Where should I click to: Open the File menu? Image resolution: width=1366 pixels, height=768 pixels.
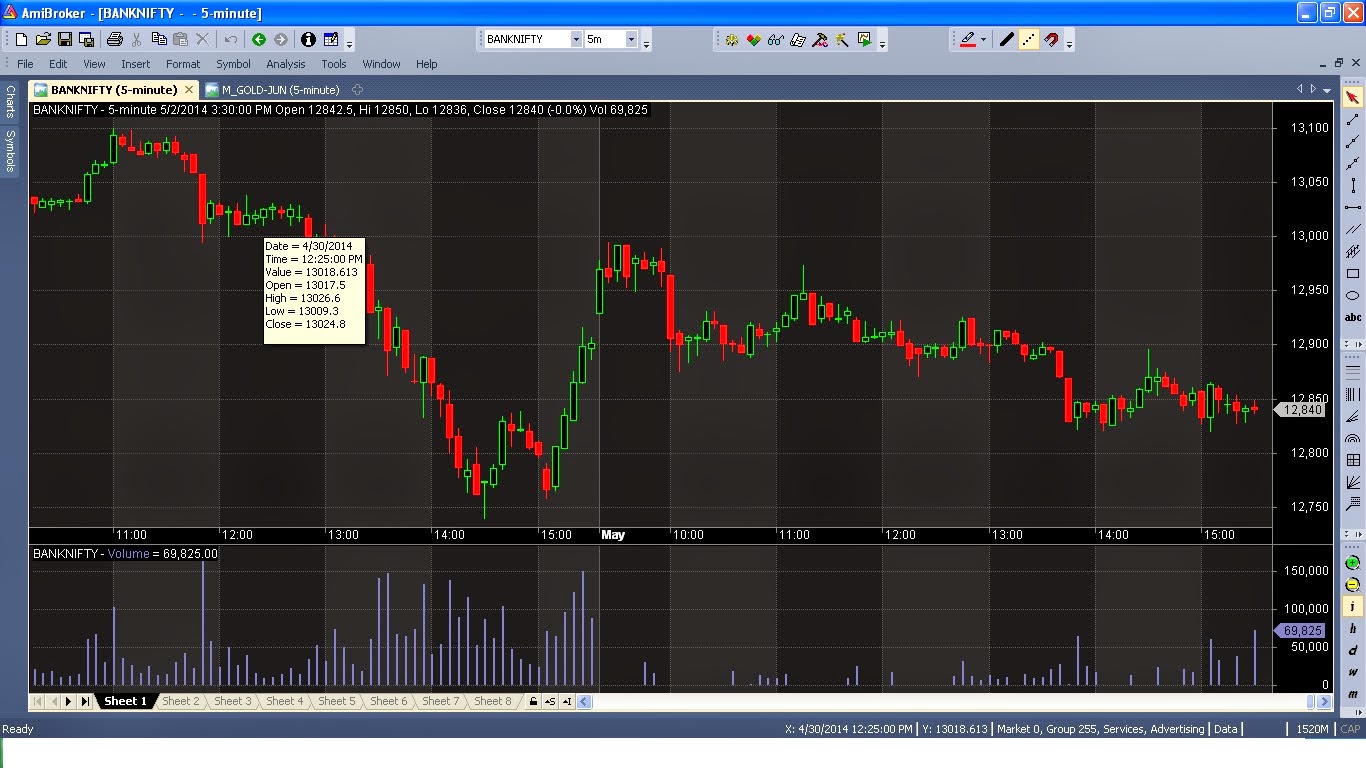[25, 64]
